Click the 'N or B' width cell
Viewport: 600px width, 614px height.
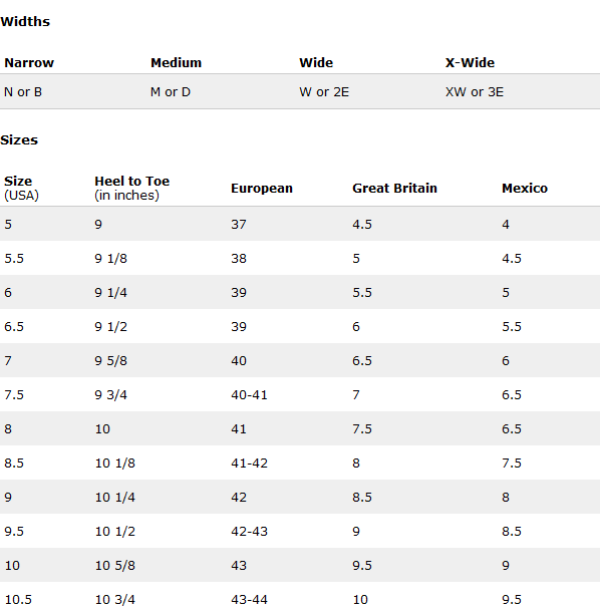pyautogui.click(x=23, y=92)
